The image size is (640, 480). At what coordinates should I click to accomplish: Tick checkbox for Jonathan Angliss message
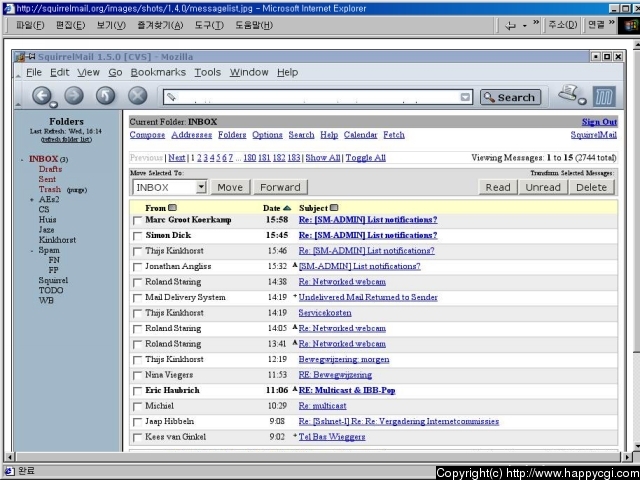point(138,267)
